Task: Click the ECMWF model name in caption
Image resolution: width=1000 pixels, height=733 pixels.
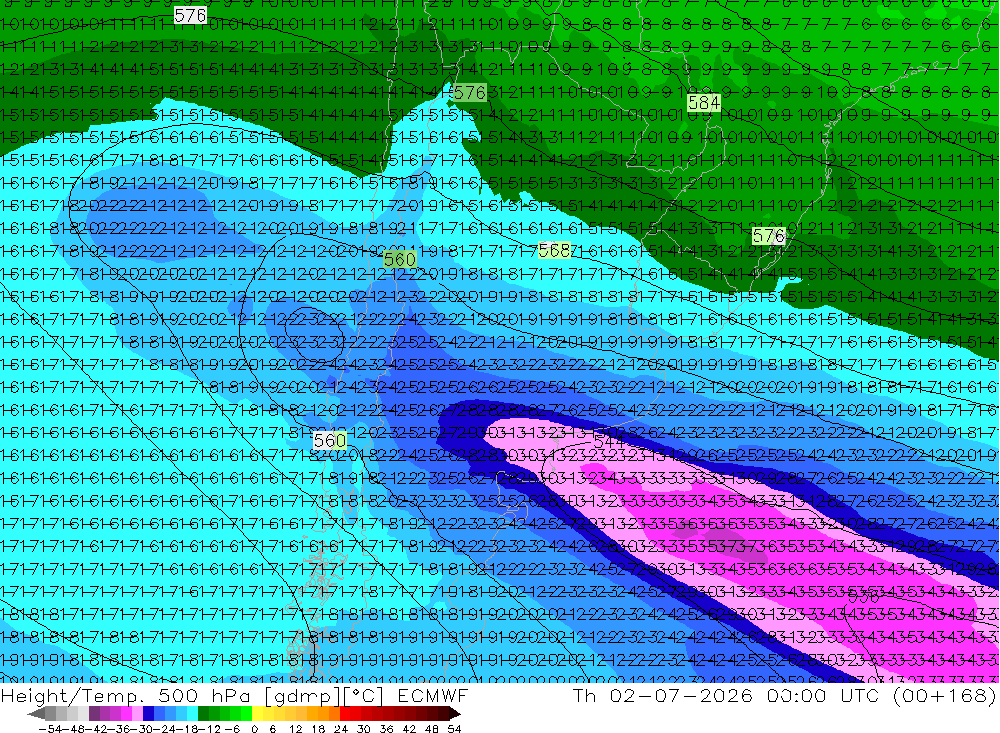Action: pyautogui.click(x=432, y=695)
